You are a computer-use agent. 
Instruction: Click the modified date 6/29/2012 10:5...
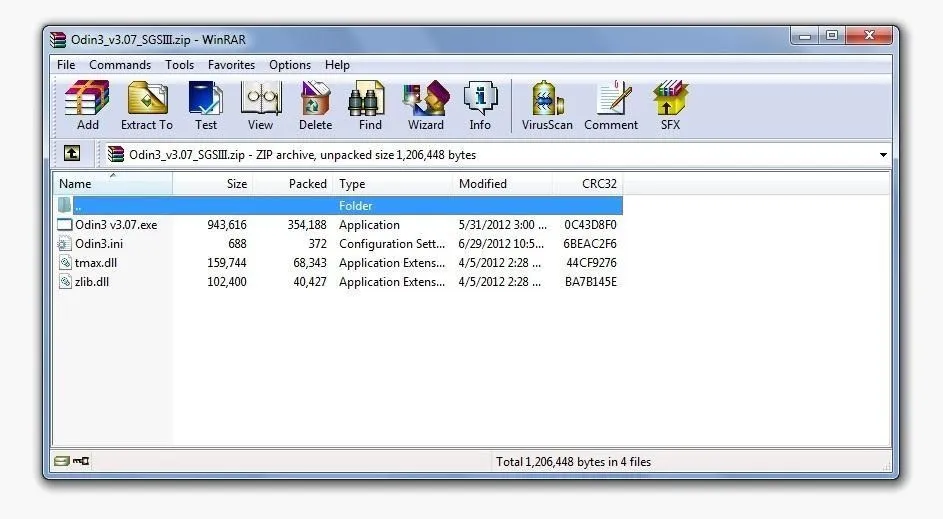502,244
